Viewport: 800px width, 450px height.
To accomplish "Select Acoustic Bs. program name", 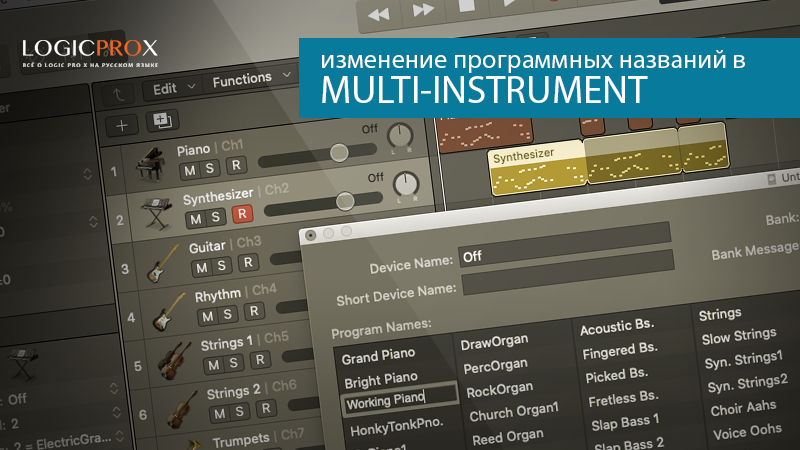I will [617, 326].
